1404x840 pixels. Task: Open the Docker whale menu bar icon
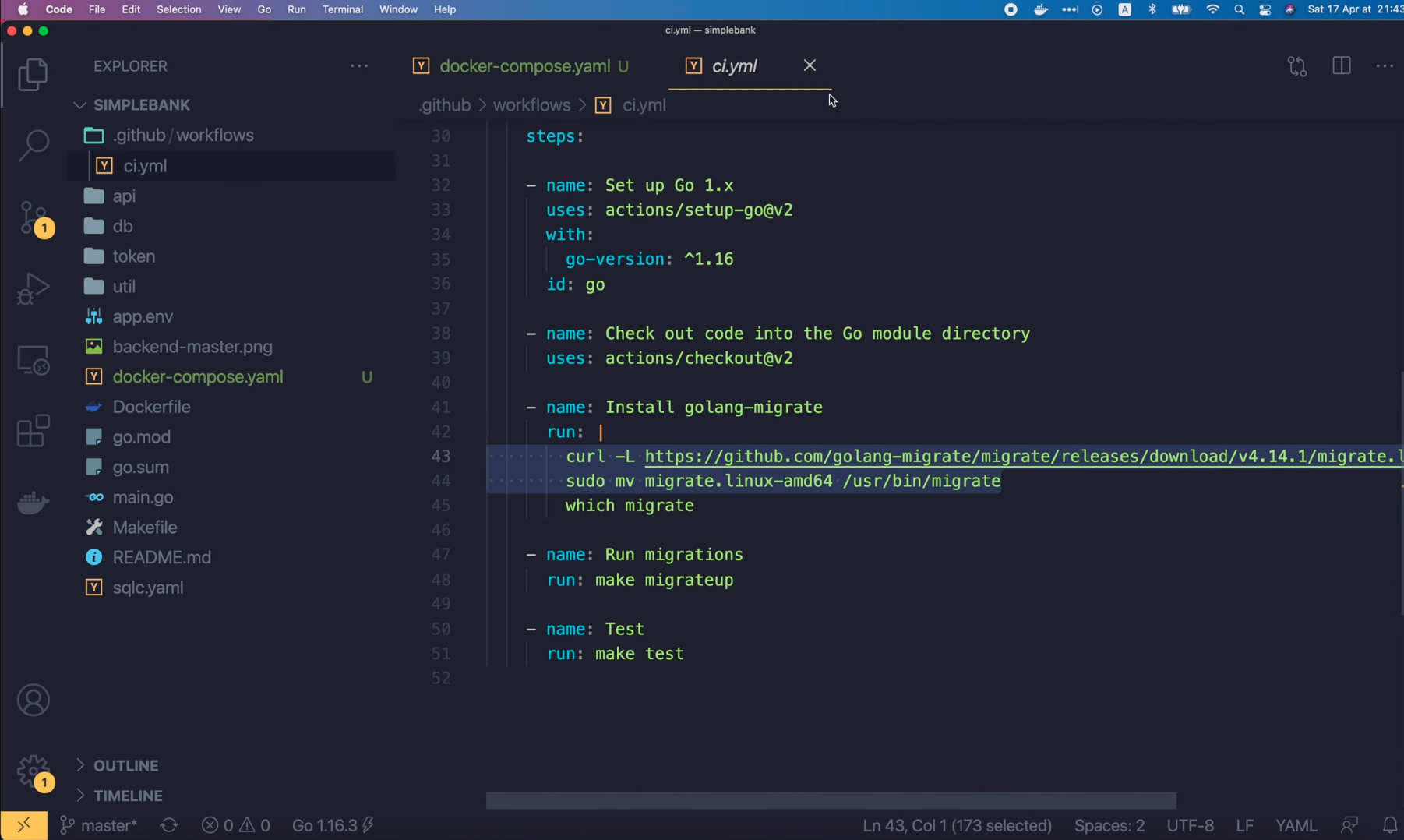(1040, 9)
